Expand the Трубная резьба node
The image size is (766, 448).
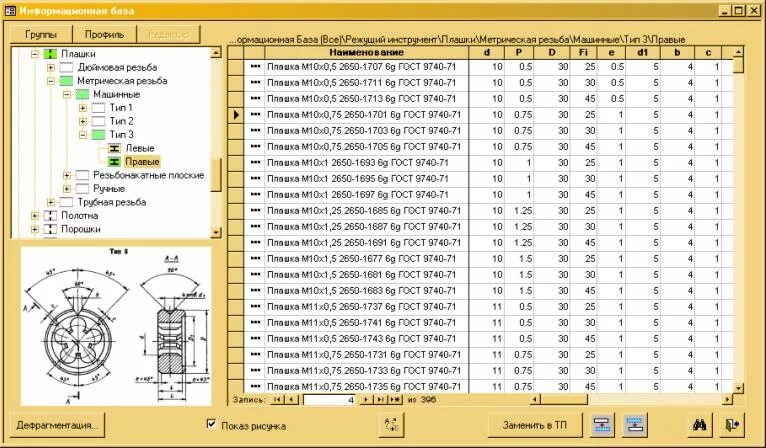click(50, 202)
